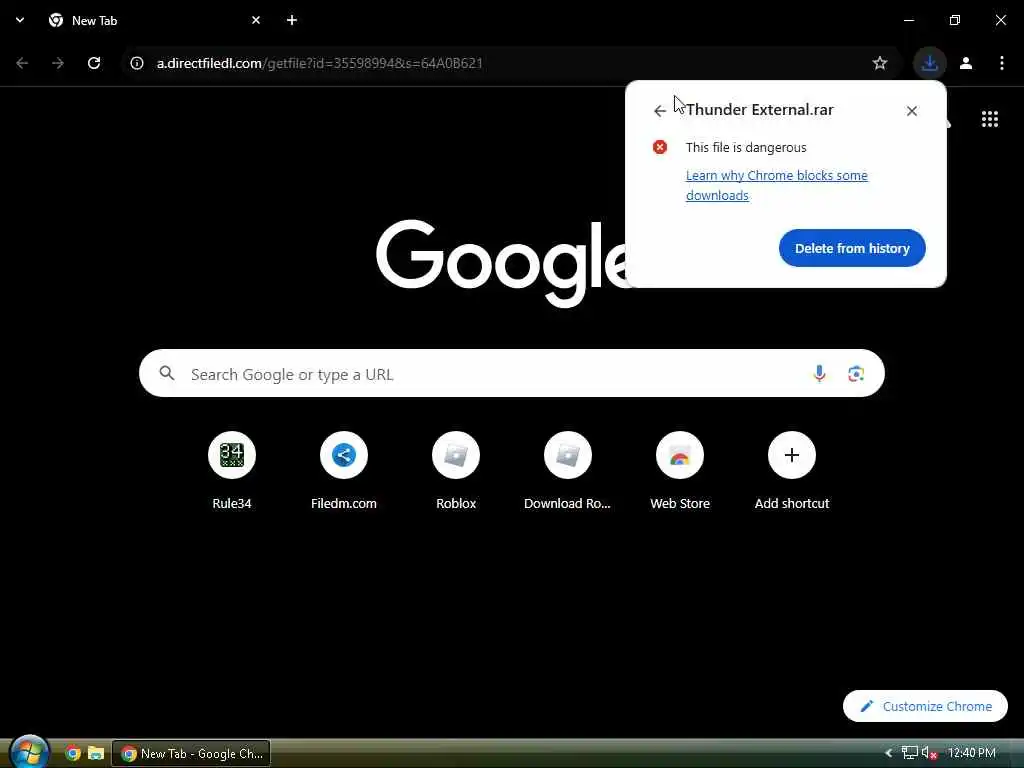Image resolution: width=1024 pixels, height=768 pixels.
Task: Click the Google logo
Action: tap(502, 263)
